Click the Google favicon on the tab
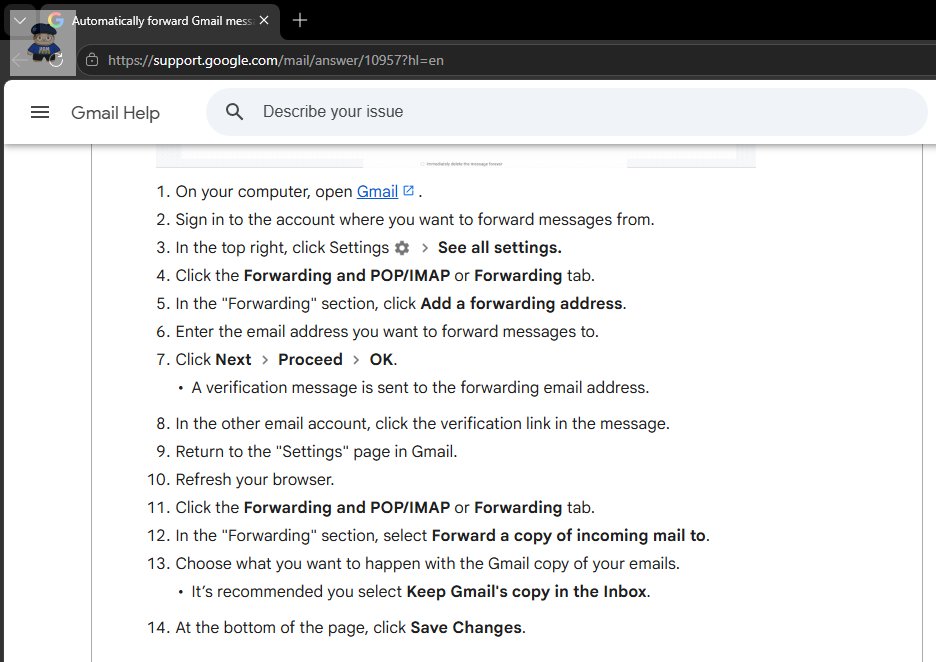Screen dimensions: 936x662 tap(56, 20)
